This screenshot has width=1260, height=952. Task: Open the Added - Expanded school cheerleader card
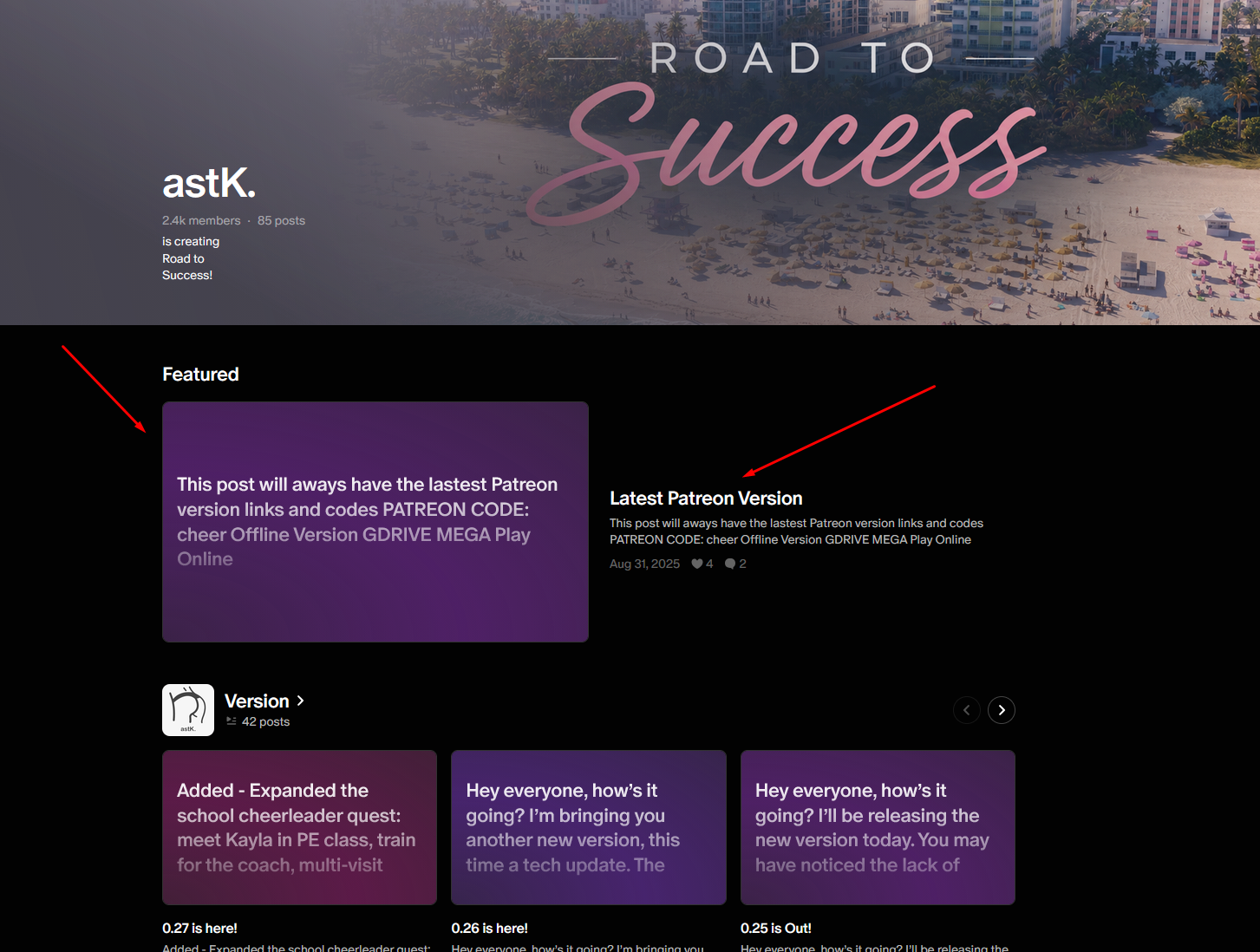pos(299,827)
